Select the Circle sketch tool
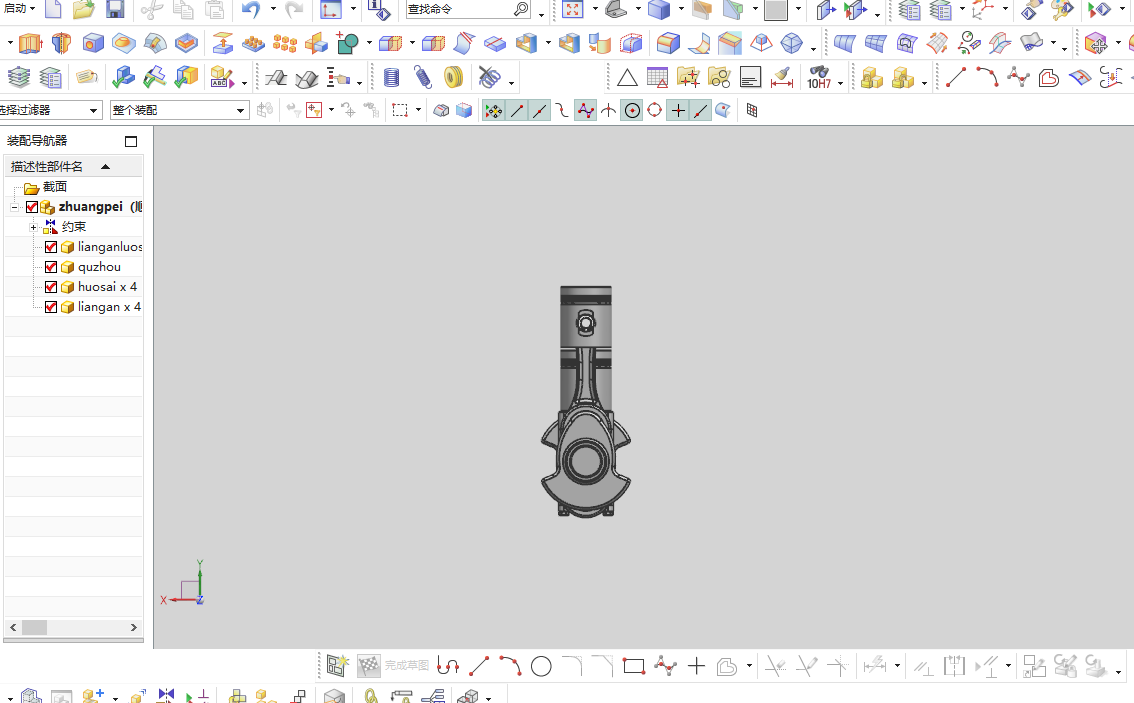Screen dimensions: 1134x703 coord(541,666)
